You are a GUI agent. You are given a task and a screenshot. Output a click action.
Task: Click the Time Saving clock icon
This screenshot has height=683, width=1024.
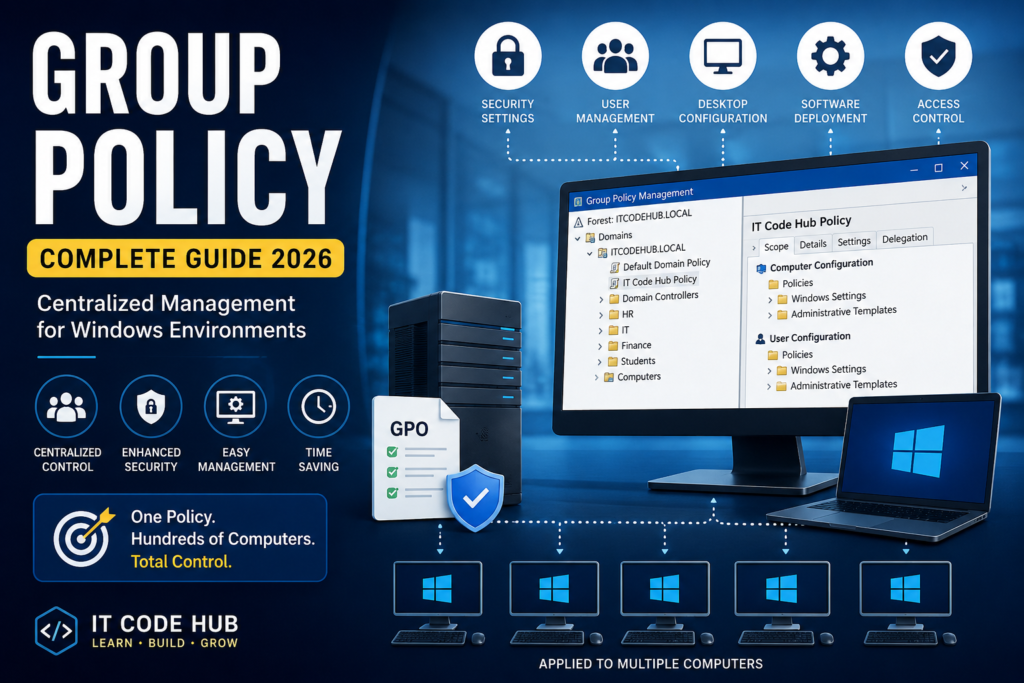pos(319,406)
